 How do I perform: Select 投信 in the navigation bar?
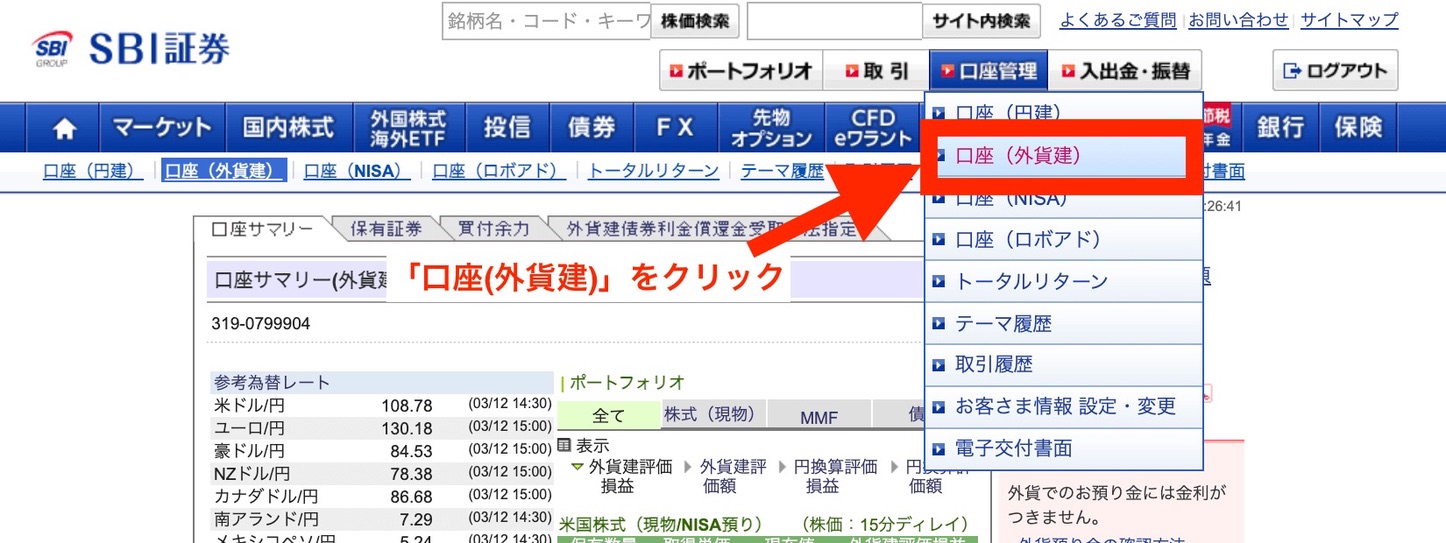[x=508, y=127]
